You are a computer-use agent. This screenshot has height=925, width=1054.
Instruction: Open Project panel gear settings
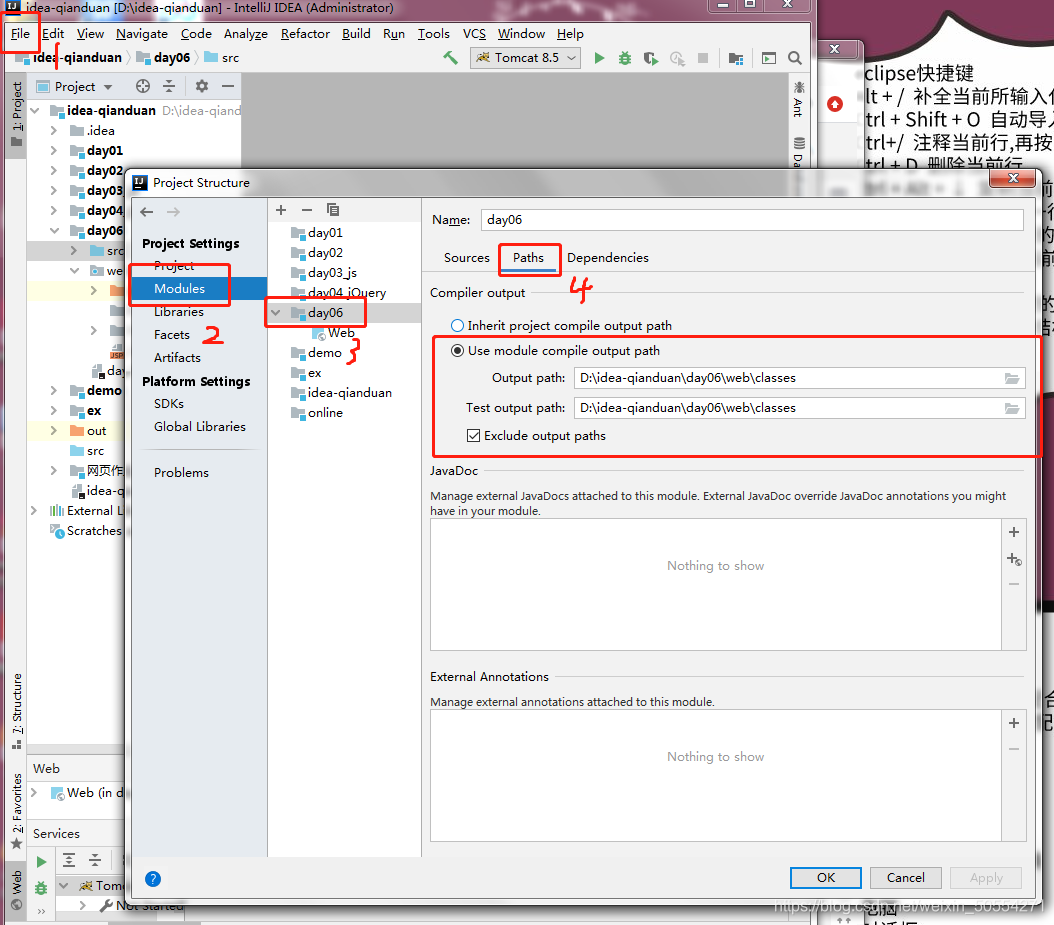(202, 86)
